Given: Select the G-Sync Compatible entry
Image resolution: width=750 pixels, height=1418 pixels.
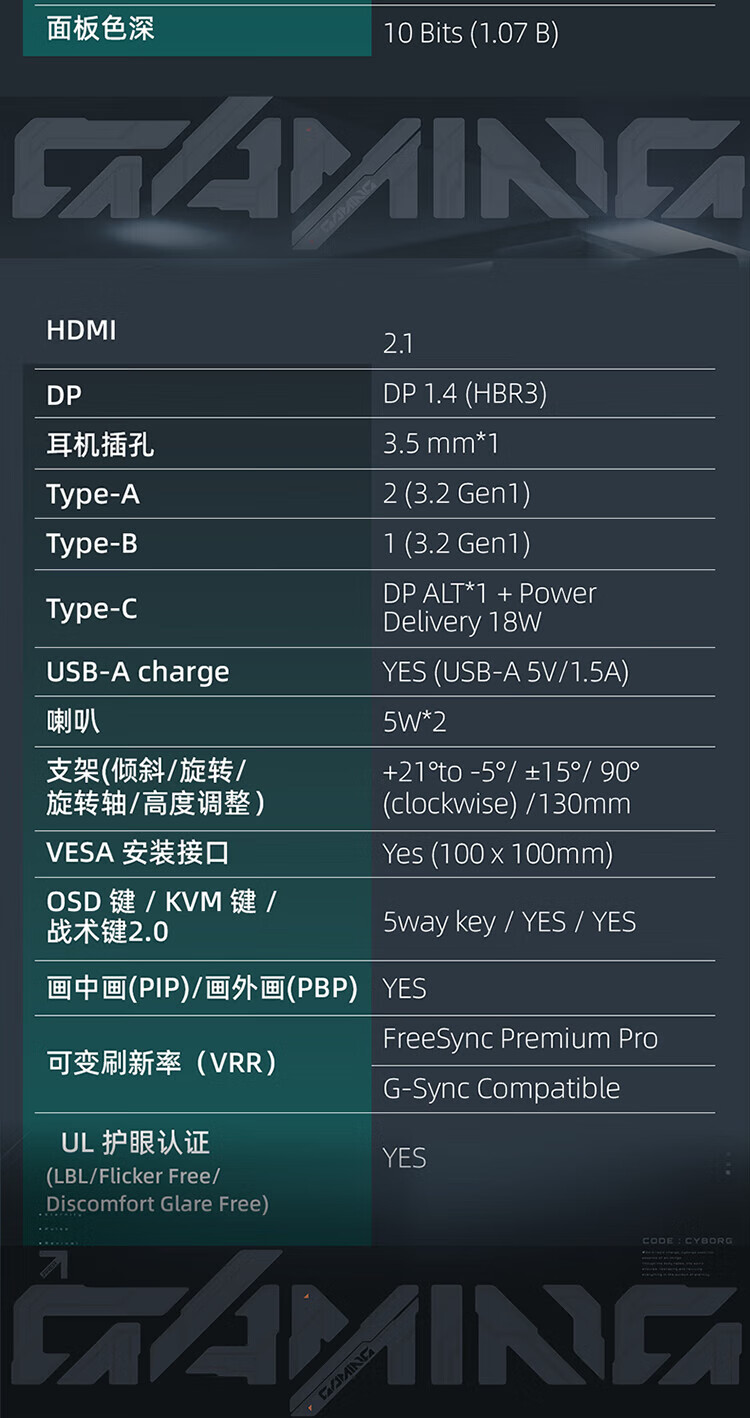Looking at the screenshot, I should [x=502, y=1089].
